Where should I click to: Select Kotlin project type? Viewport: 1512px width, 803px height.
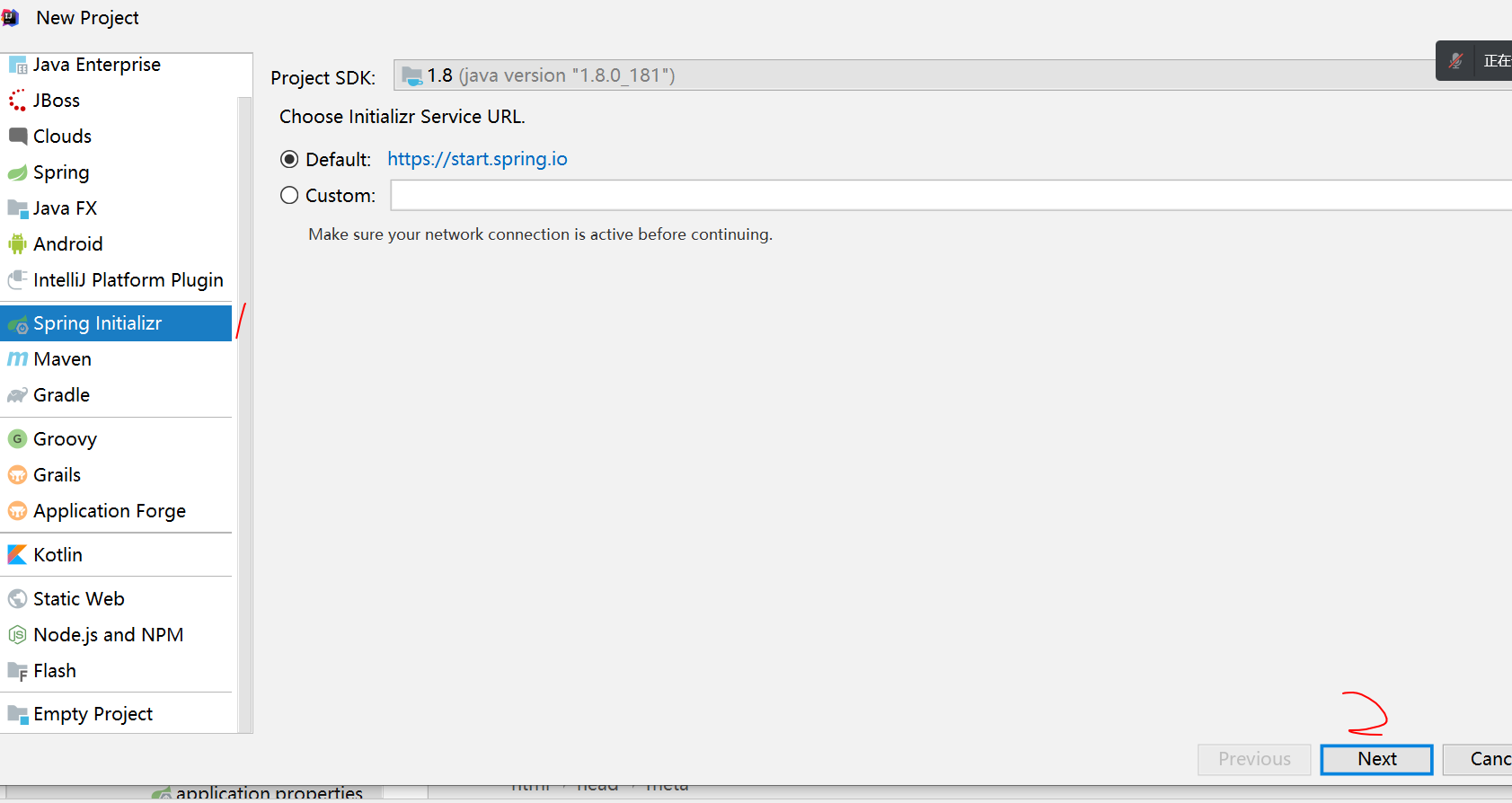[x=116, y=555]
